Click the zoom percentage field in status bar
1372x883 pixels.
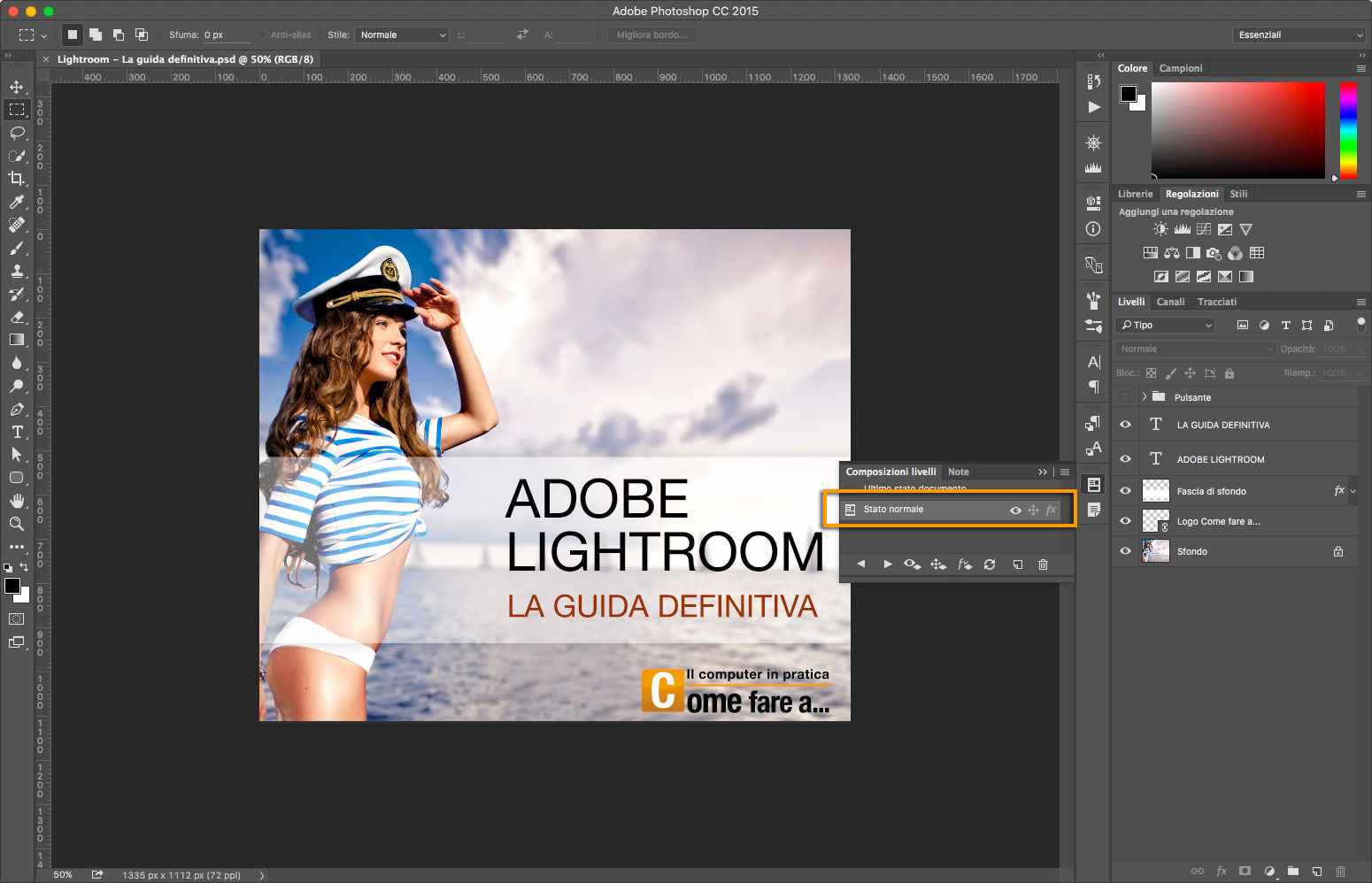[x=63, y=875]
